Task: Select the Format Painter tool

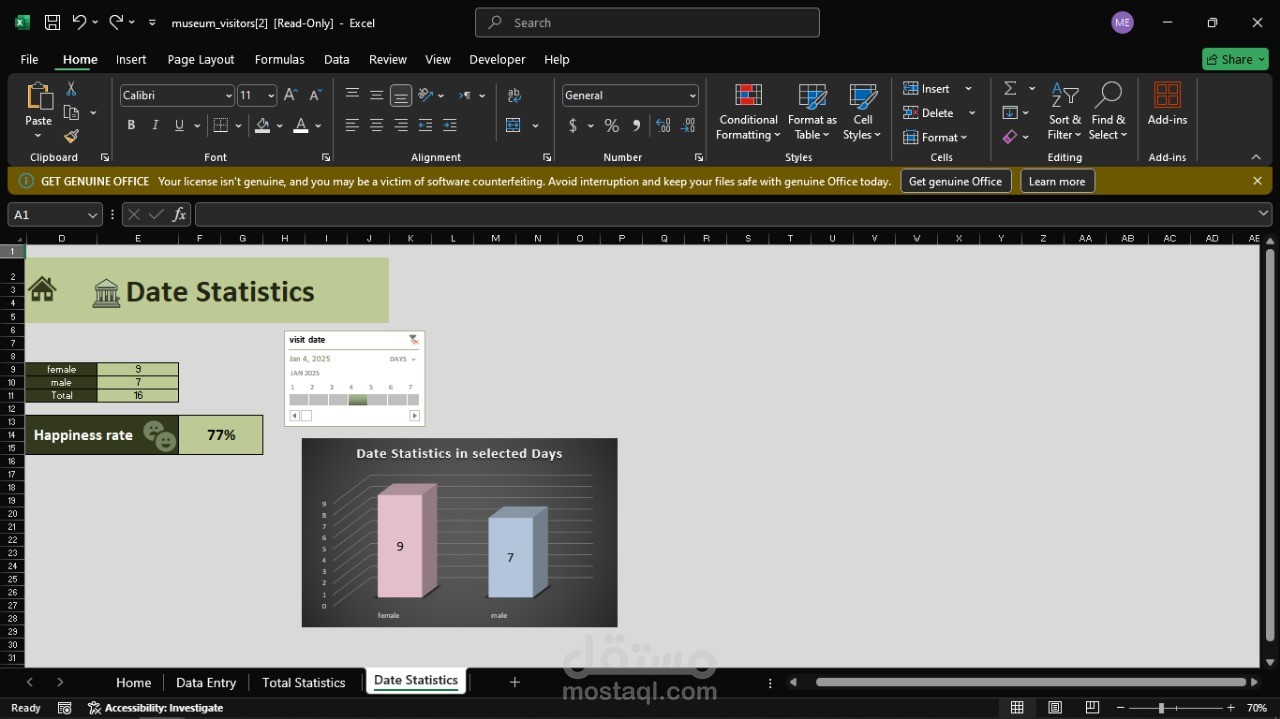Action: point(70,136)
